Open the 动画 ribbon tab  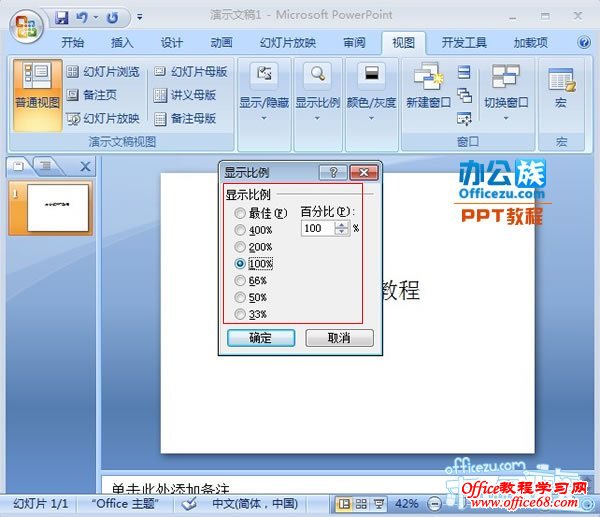pos(221,42)
